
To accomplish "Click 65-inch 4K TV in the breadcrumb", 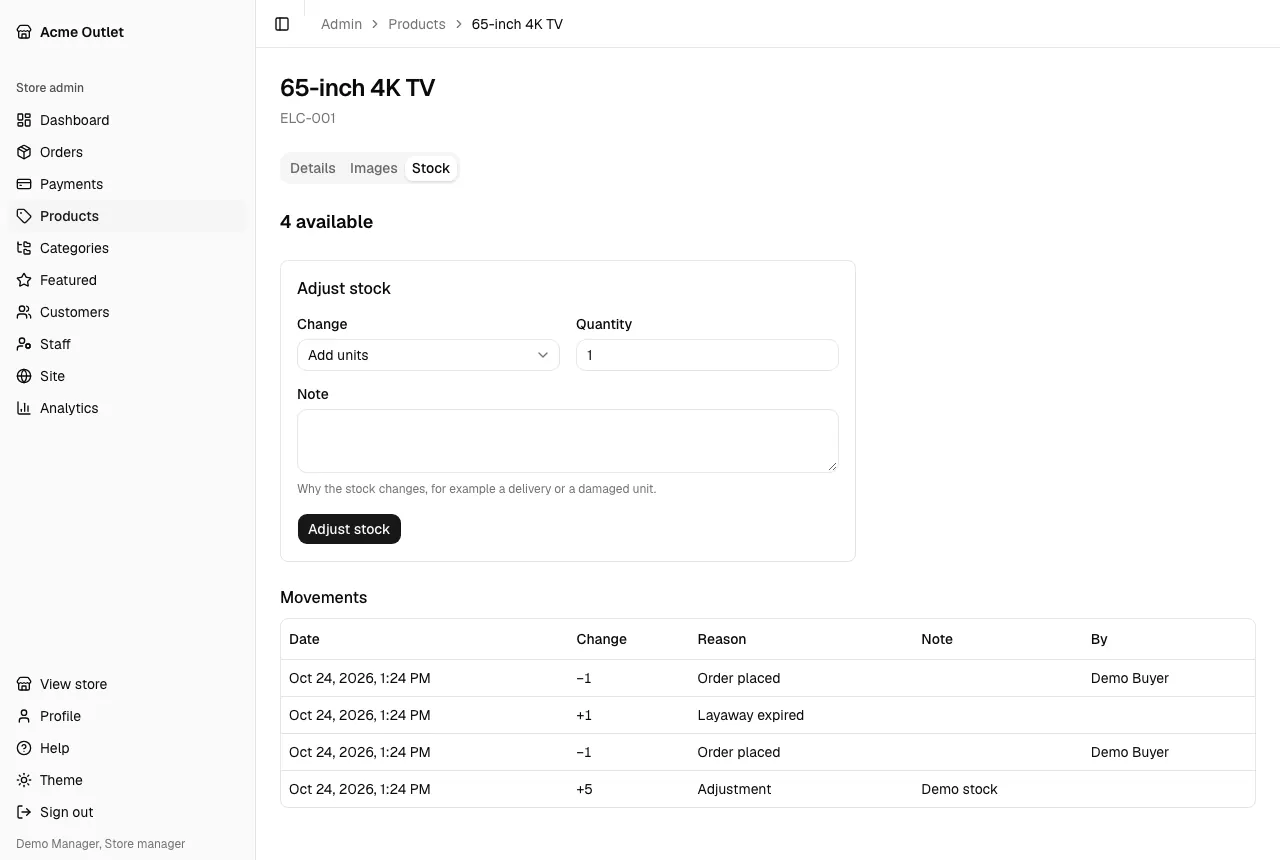I will point(517,24).
